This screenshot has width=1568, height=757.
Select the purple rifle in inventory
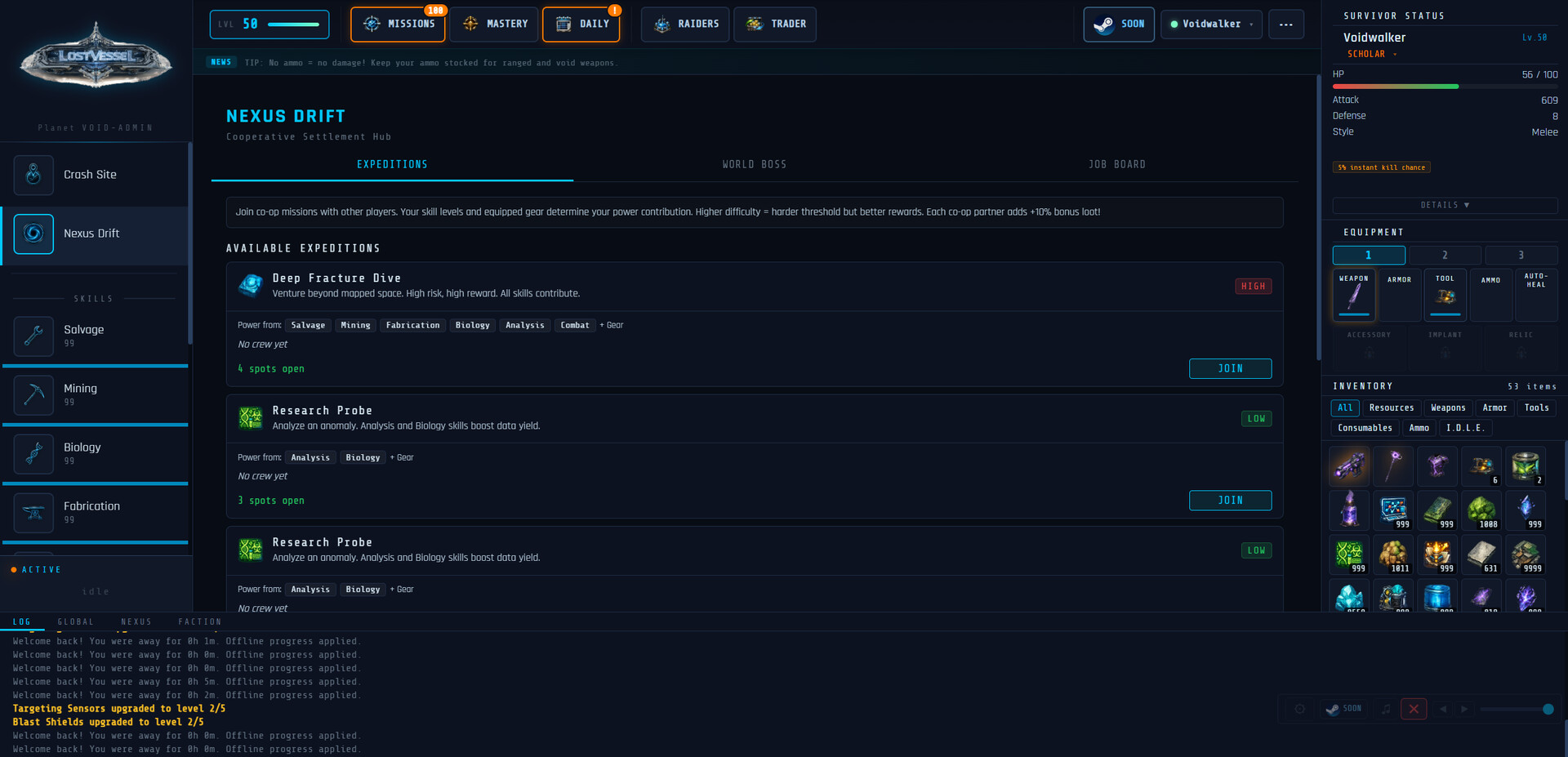1349,466
